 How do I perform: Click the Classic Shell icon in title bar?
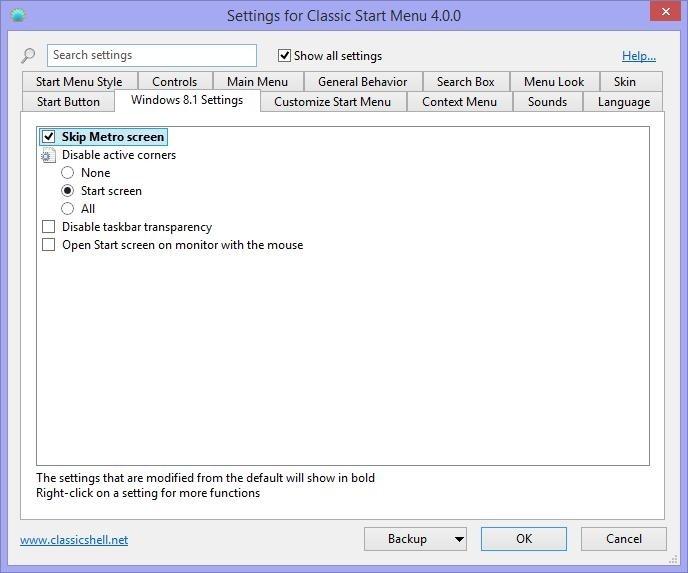coord(18,15)
